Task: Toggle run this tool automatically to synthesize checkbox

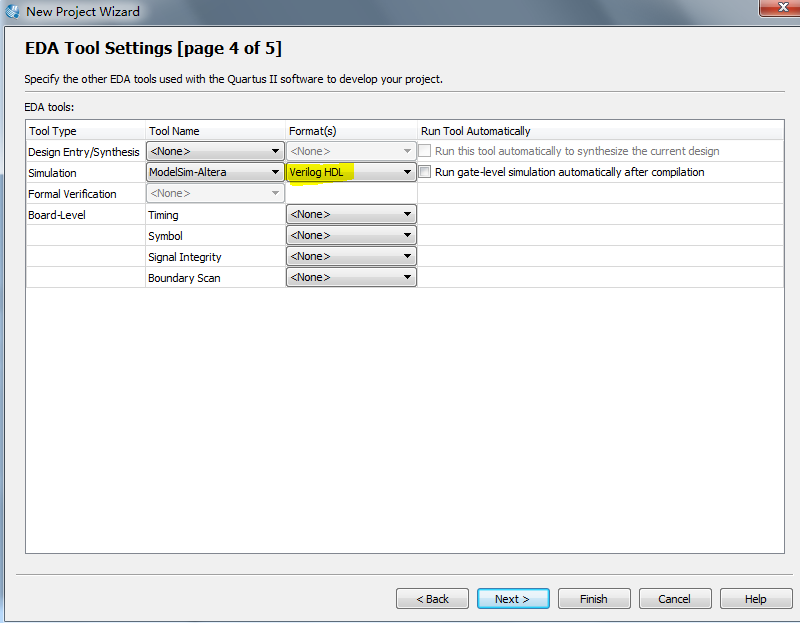Action: click(424, 151)
